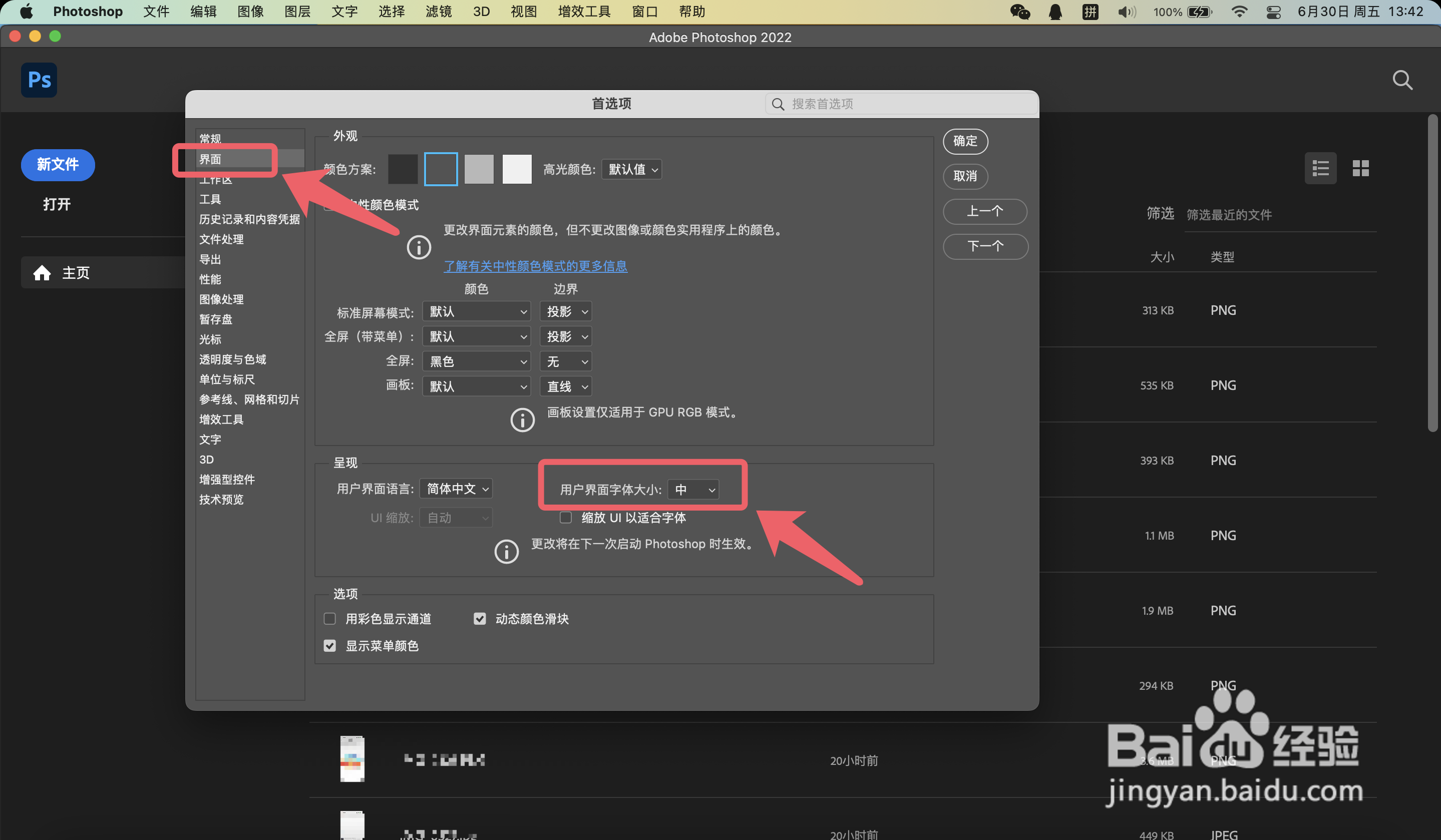The height and width of the screenshot is (840, 1441).
Task: Open the search magnifier icon top right
Action: 1402,80
